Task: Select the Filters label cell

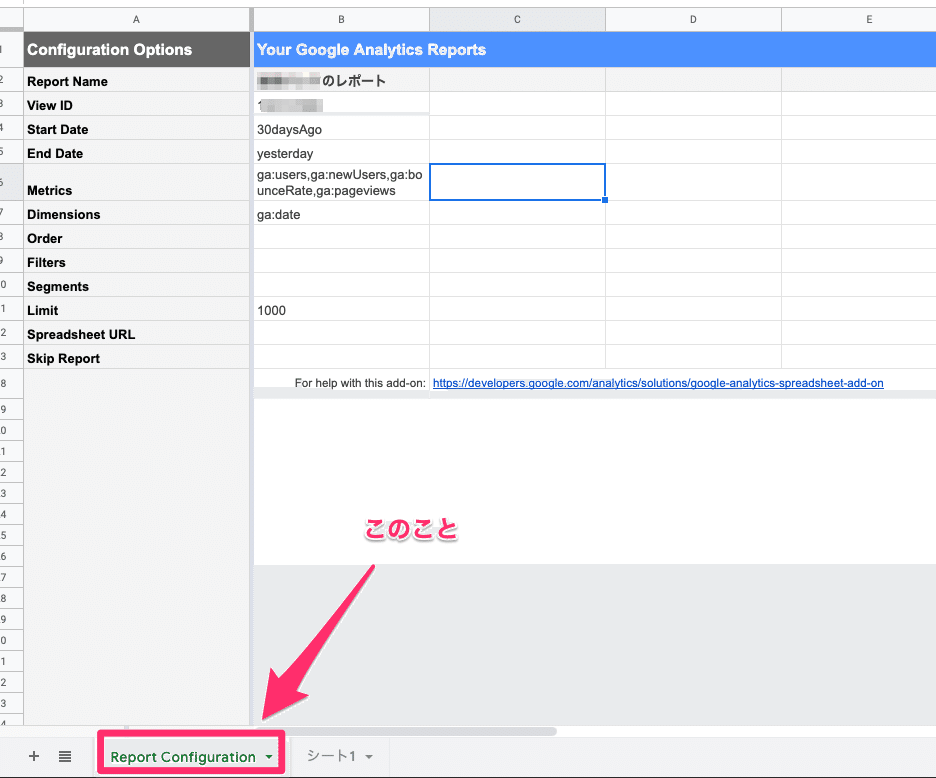Action: (137, 261)
